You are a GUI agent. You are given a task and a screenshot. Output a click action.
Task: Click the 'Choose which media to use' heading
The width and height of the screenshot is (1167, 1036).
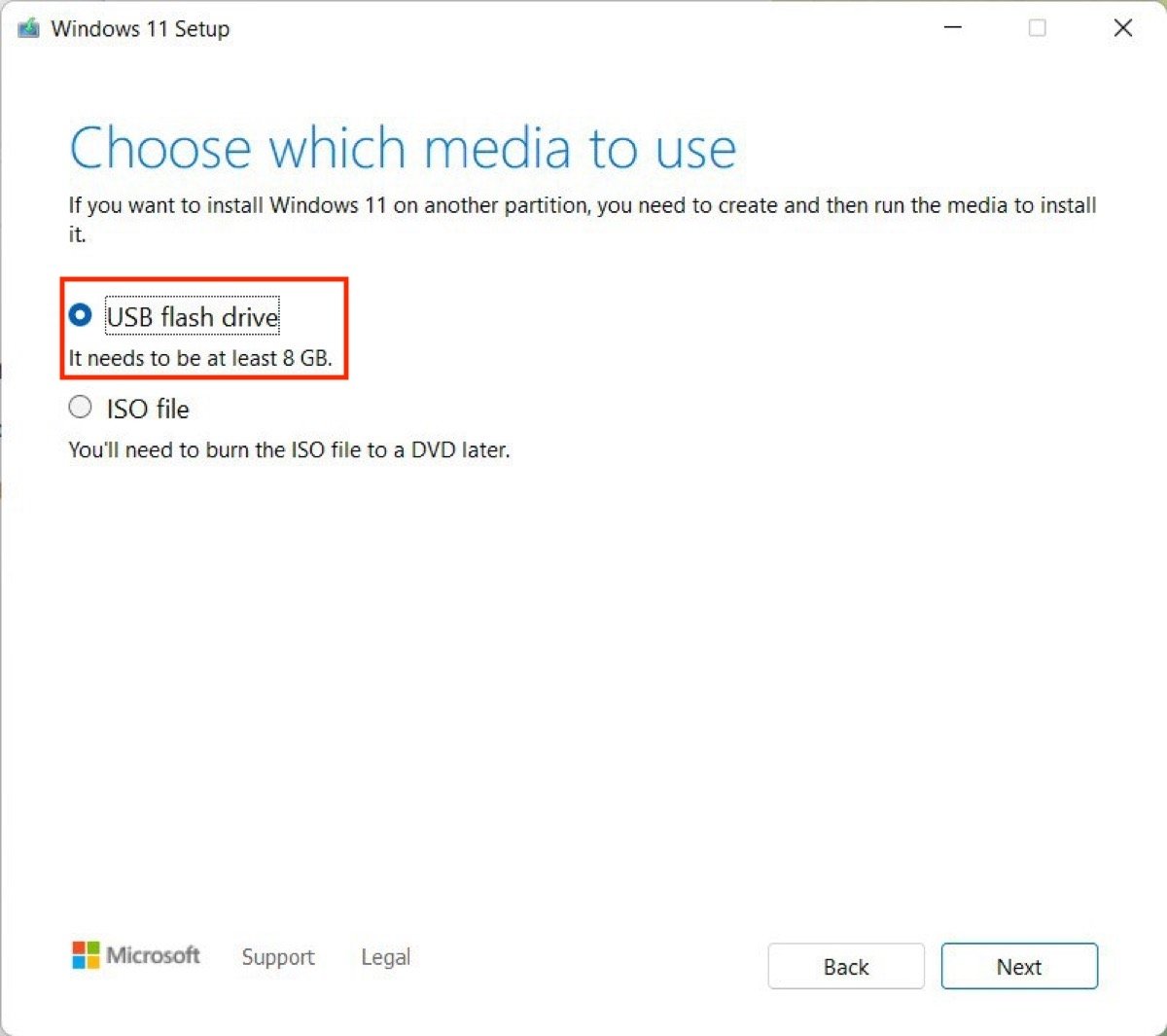403,148
